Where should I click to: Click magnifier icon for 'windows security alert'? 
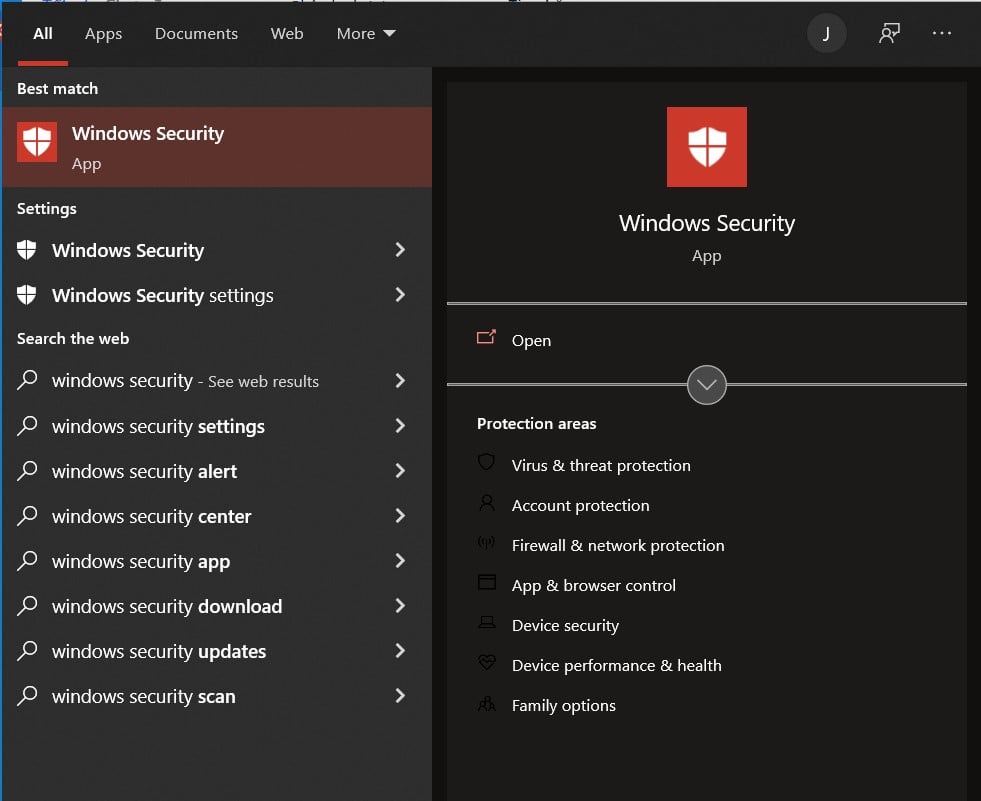[27, 471]
